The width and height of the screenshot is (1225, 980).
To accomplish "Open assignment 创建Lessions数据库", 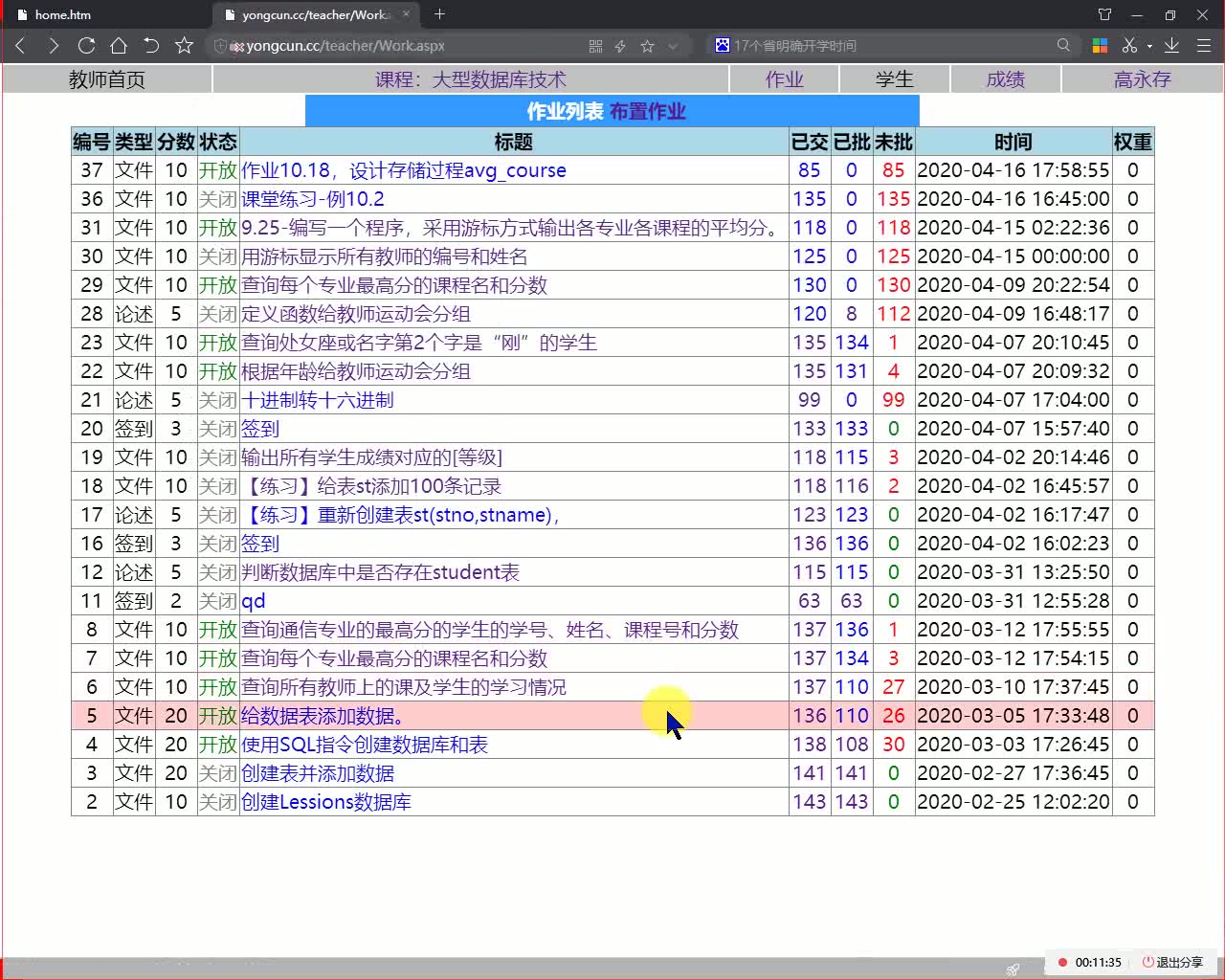I will (326, 802).
